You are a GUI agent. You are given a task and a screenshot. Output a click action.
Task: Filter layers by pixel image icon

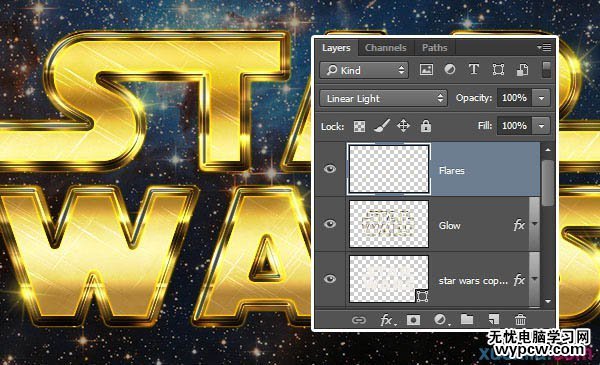[x=426, y=70]
